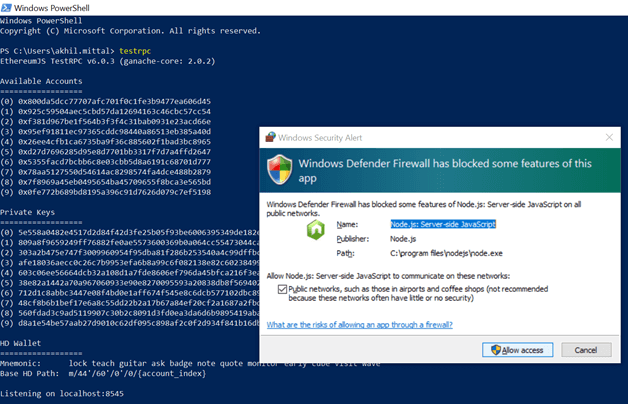Click the EthereumJS TestRPC version line
The width and height of the screenshot is (628, 404).
coord(108,61)
